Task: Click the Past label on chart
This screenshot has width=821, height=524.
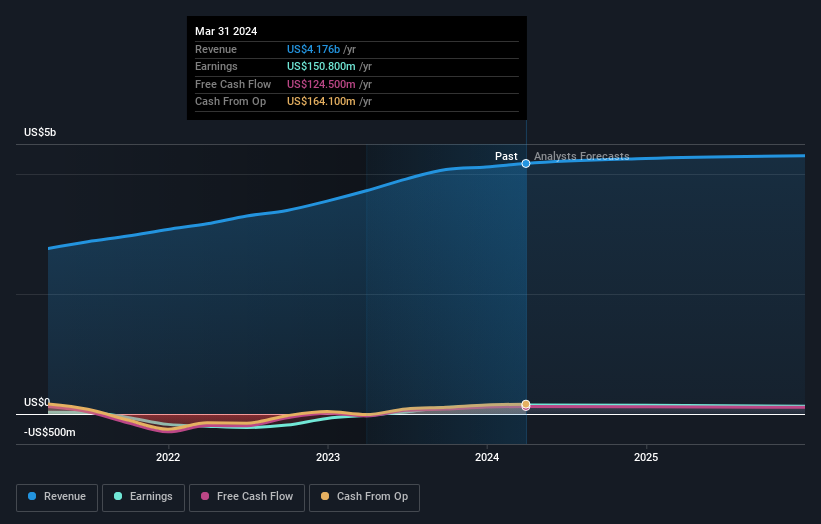Action: click(506, 156)
